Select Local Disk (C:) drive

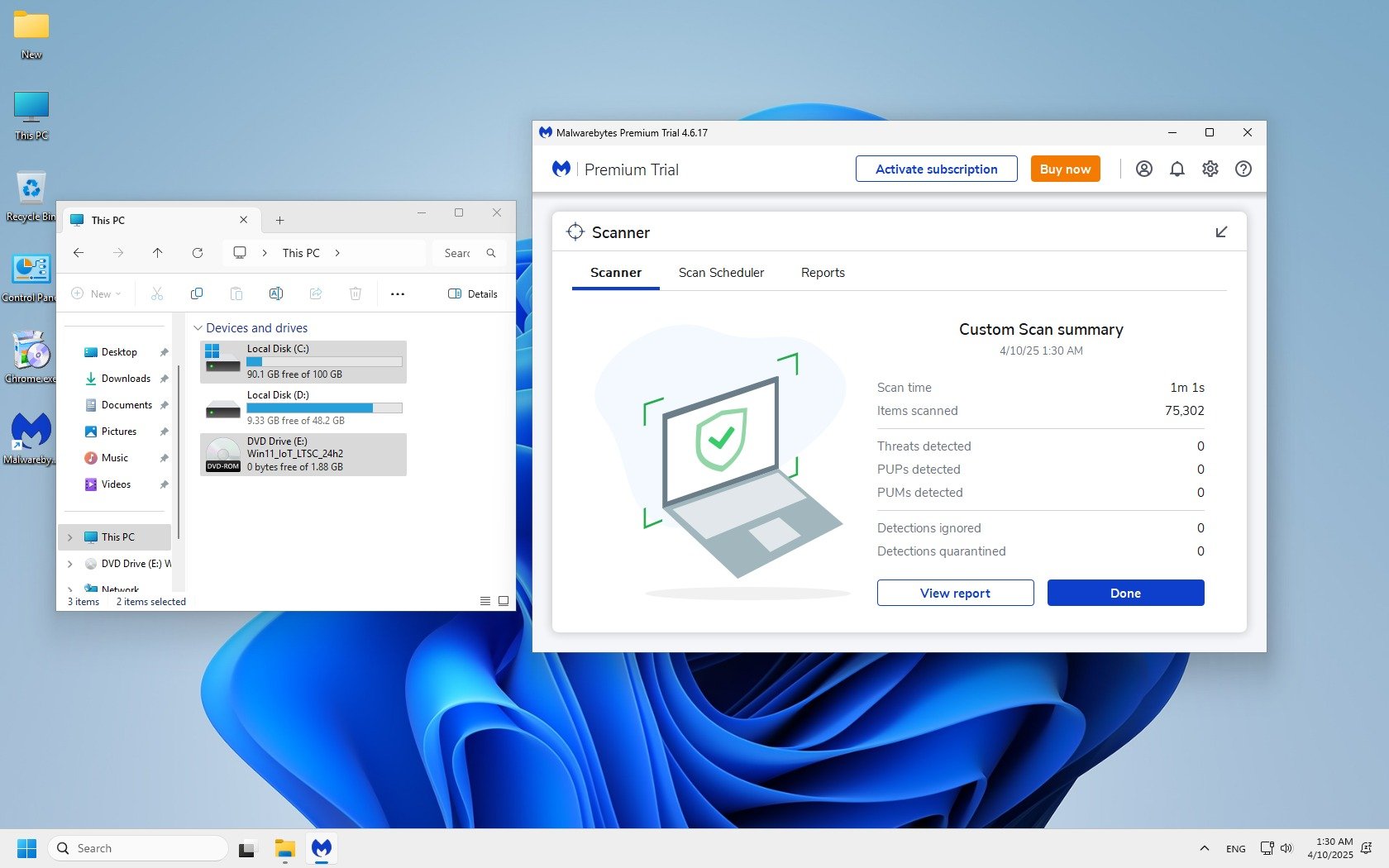coord(303,362)
